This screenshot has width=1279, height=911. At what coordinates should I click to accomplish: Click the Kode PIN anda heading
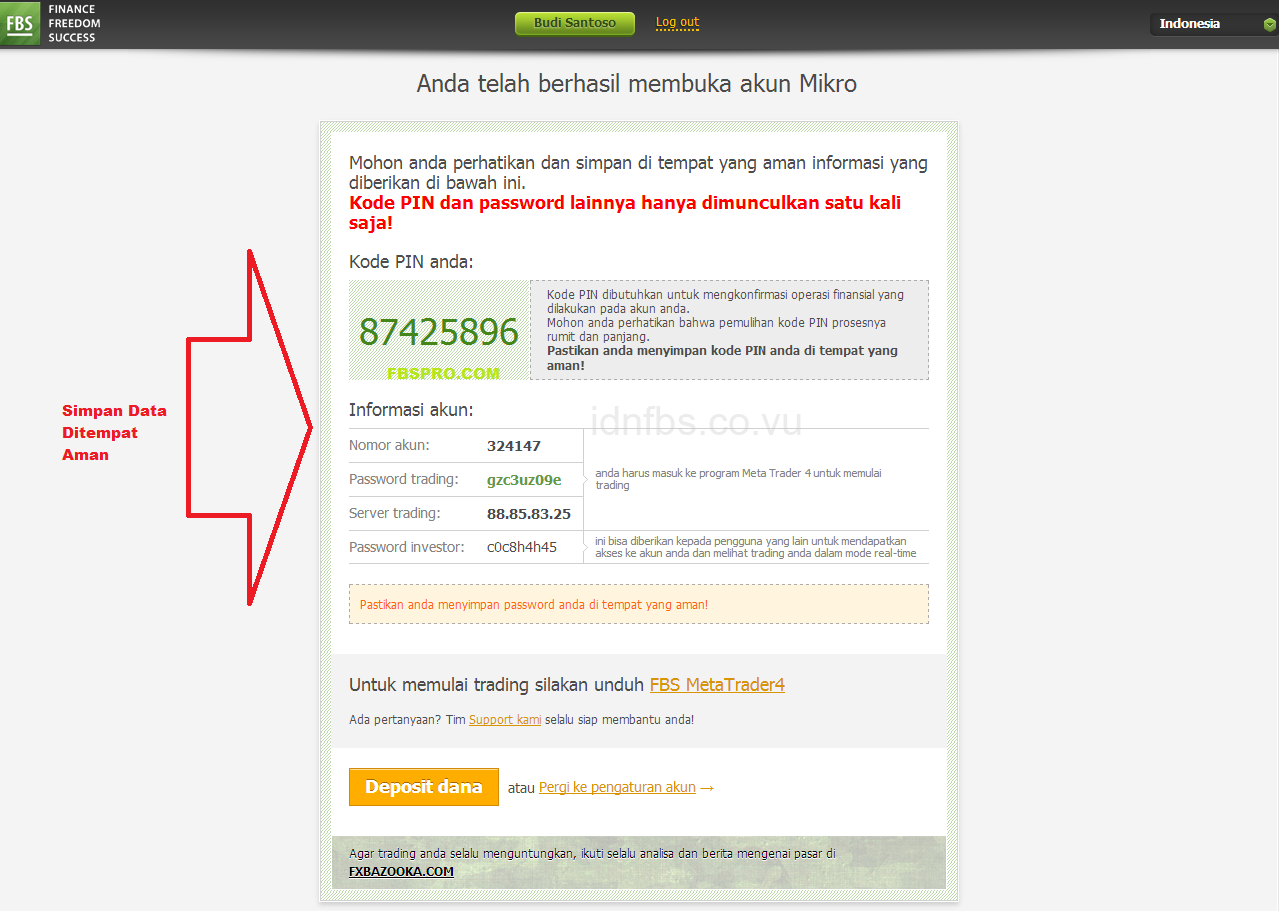[411, 262]
